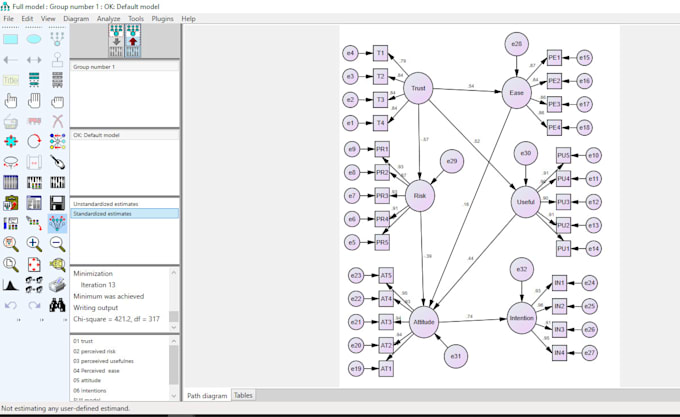Click the computation summary scroll up arrow
This screenshot has width=680, height=417.
coord(173,273)
